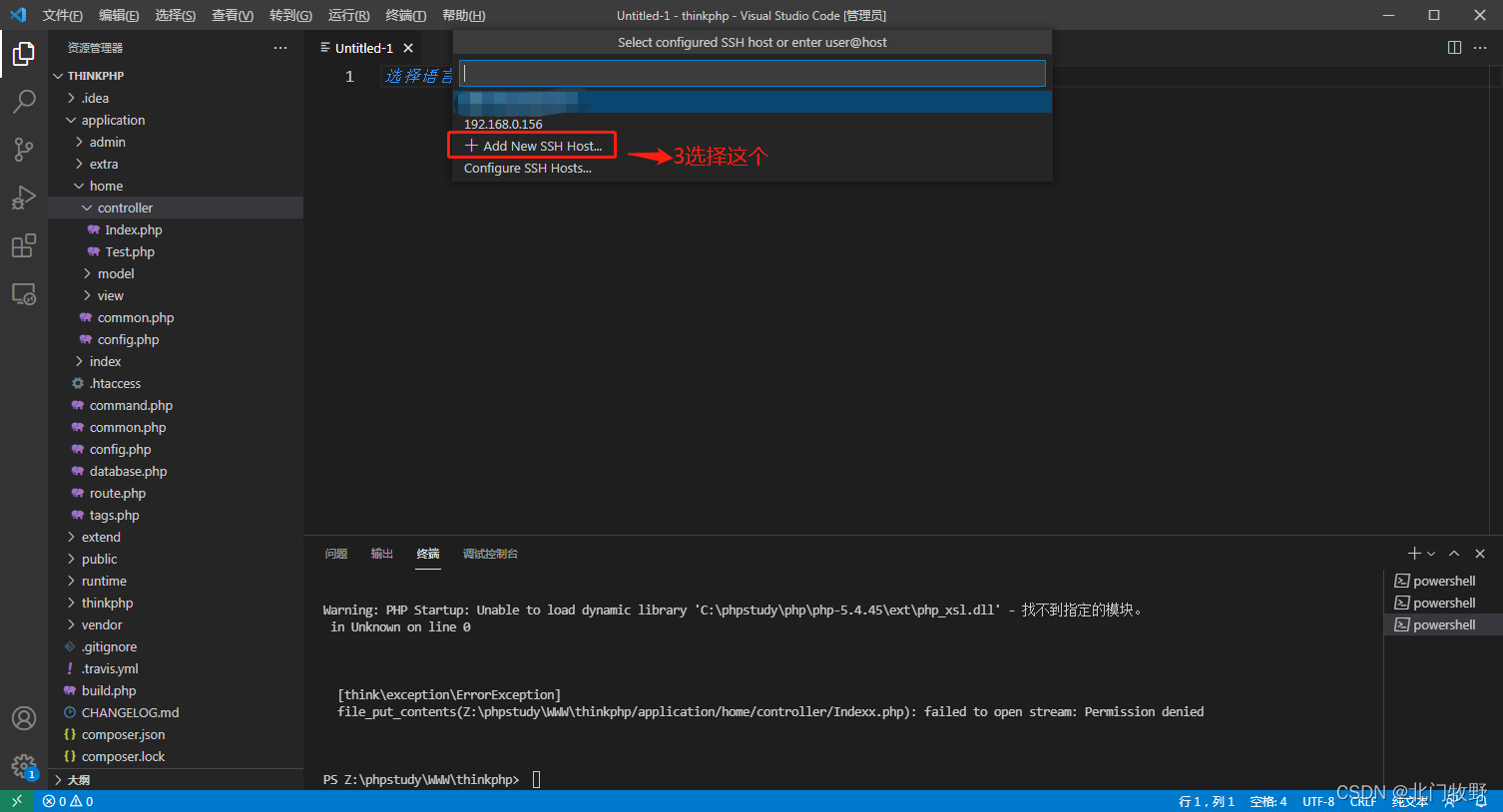Viewport: 1503px width, 812px height.
Task: Open the Accounts icon
Action: click(24, 718)
